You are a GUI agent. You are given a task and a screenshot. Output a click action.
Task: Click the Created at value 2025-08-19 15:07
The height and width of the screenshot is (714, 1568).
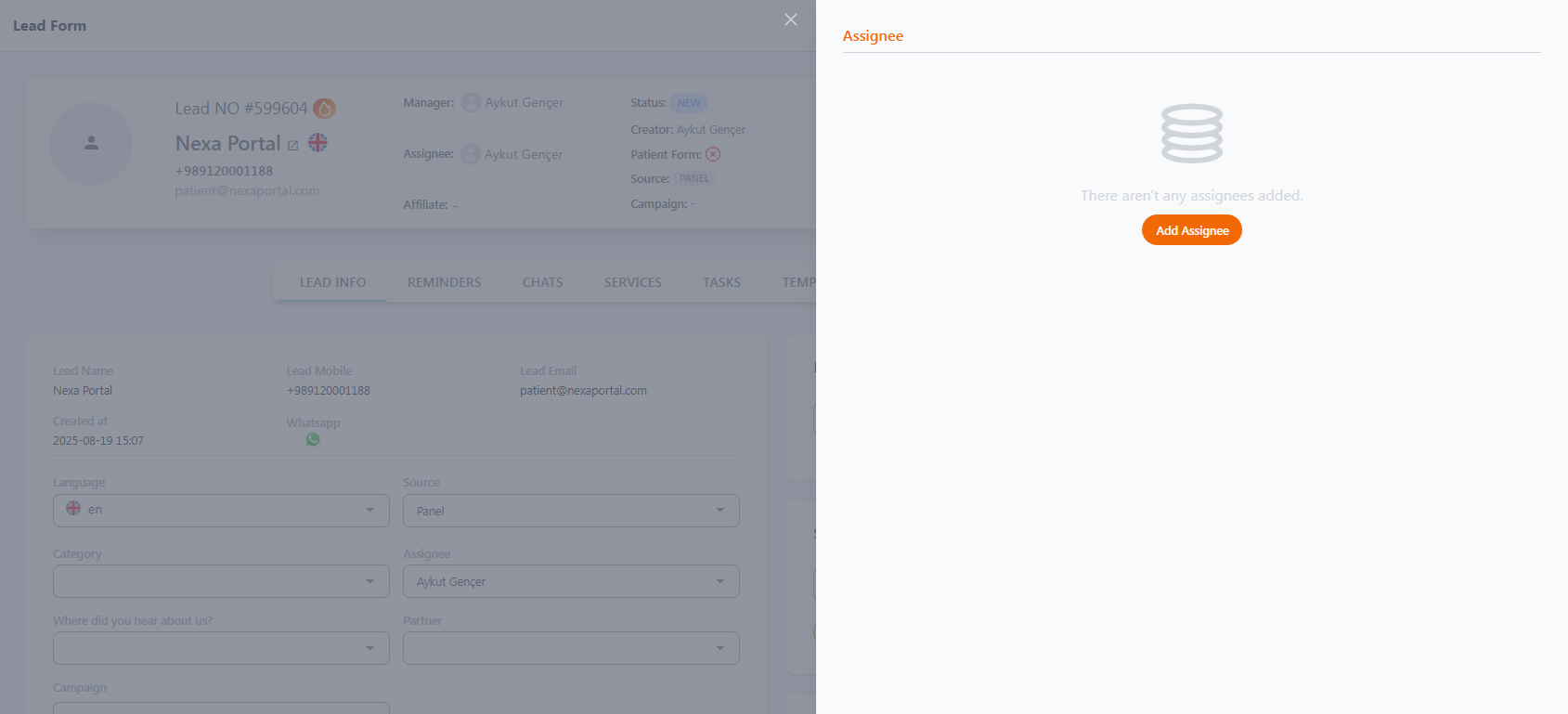coord(98,441)
